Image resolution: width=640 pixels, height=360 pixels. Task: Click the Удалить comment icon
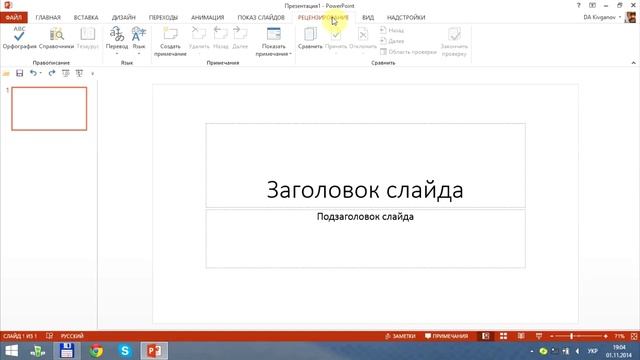pyautogui.click(x=199, y=33)
